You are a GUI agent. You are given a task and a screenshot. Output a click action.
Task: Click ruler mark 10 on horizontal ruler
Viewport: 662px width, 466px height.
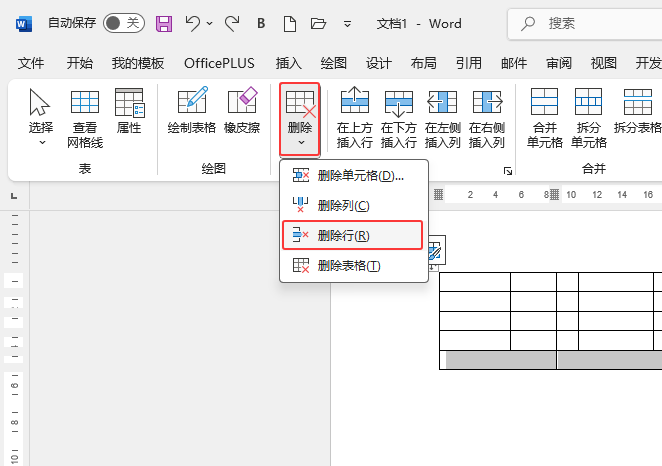pos(571,195)
